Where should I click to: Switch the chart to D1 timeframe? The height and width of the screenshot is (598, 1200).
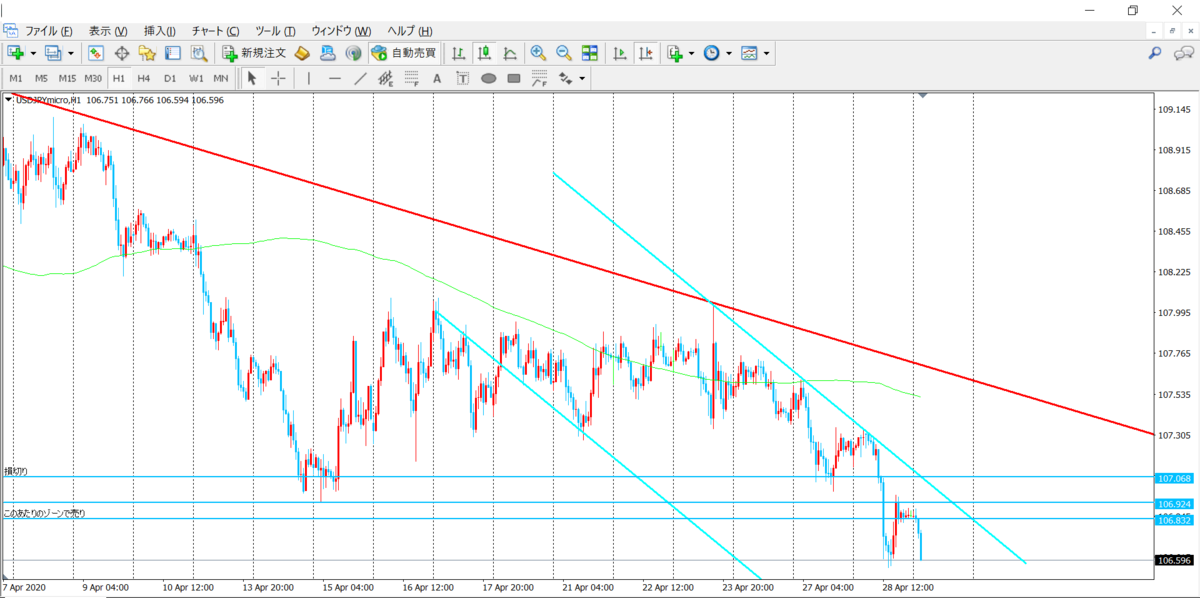(x=170, y=78)
